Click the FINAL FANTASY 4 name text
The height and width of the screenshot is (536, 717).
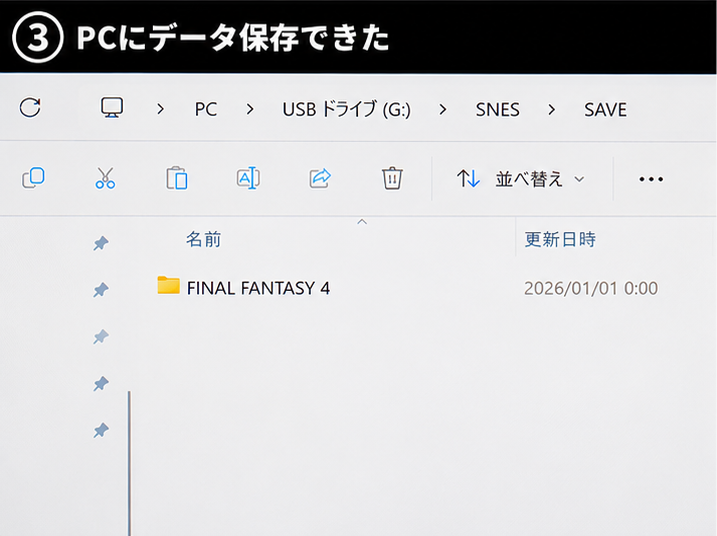258,288
